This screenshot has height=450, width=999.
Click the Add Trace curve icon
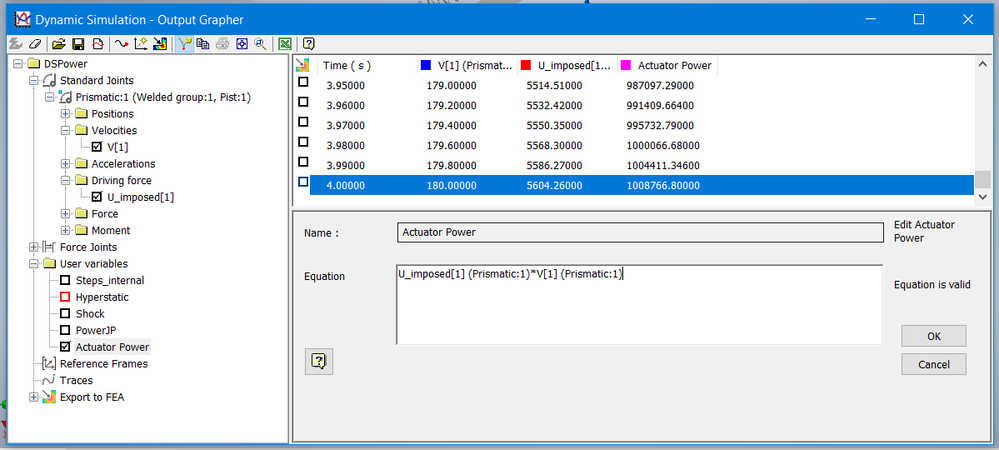coord(122,44)
